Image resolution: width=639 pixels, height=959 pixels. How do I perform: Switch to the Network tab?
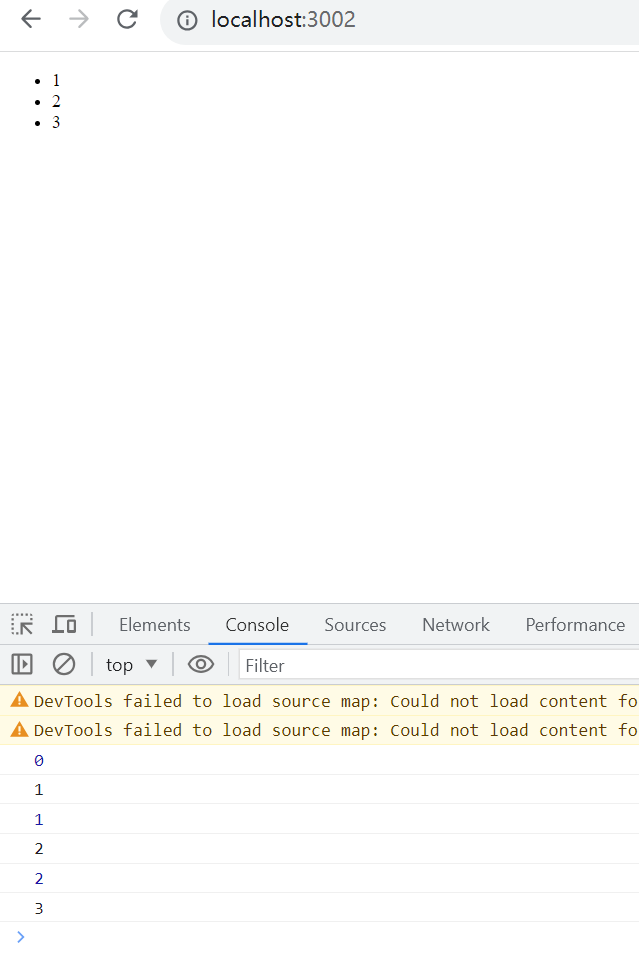point(456,624)
